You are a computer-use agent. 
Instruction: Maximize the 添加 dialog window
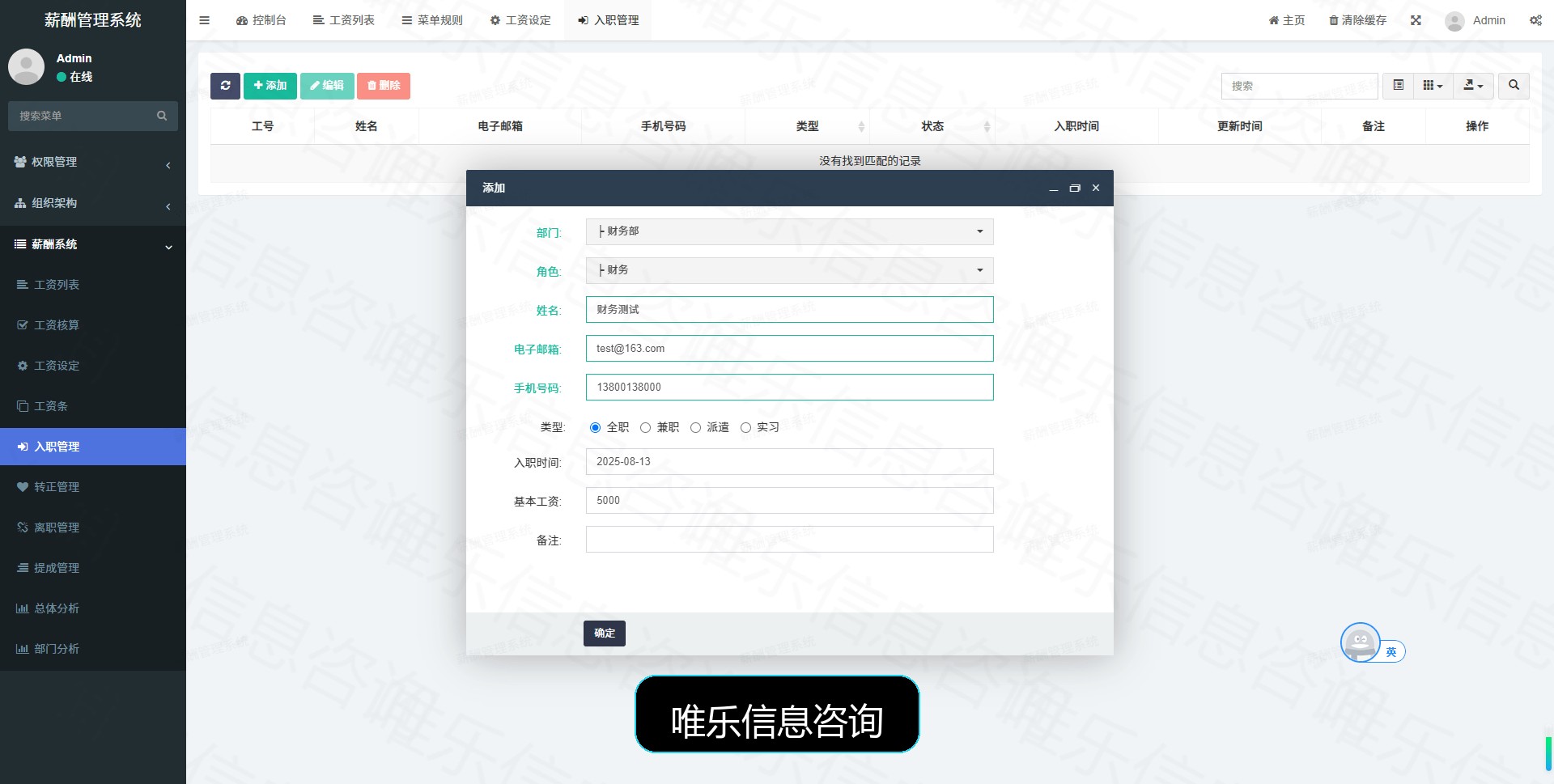point(1075,188)
